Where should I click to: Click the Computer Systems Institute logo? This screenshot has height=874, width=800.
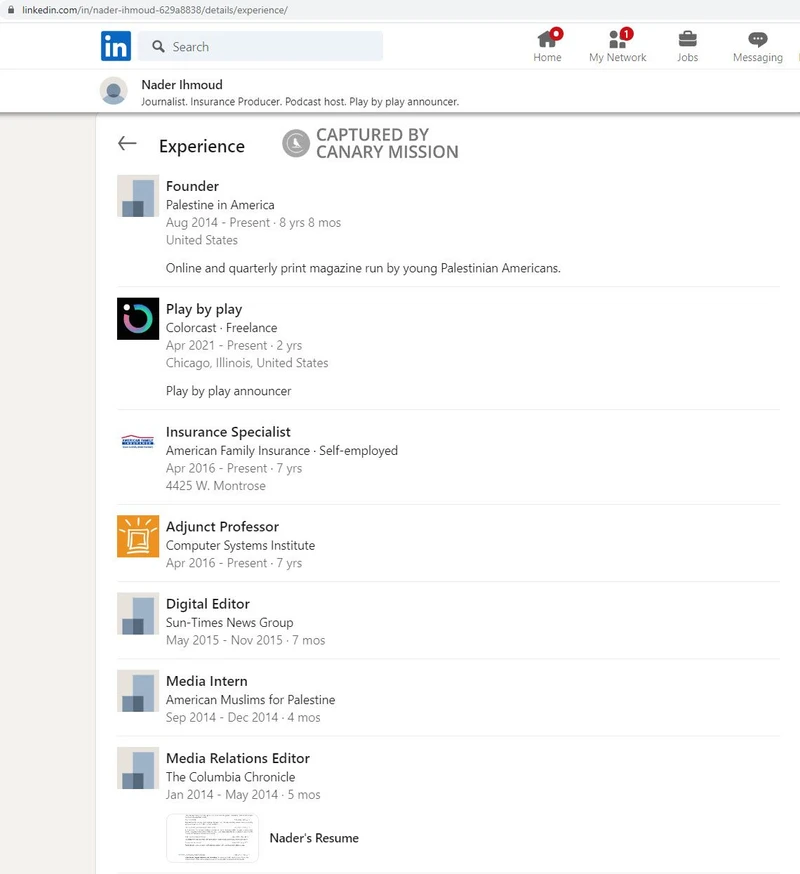pyautogui.click(x=138, y=536)
